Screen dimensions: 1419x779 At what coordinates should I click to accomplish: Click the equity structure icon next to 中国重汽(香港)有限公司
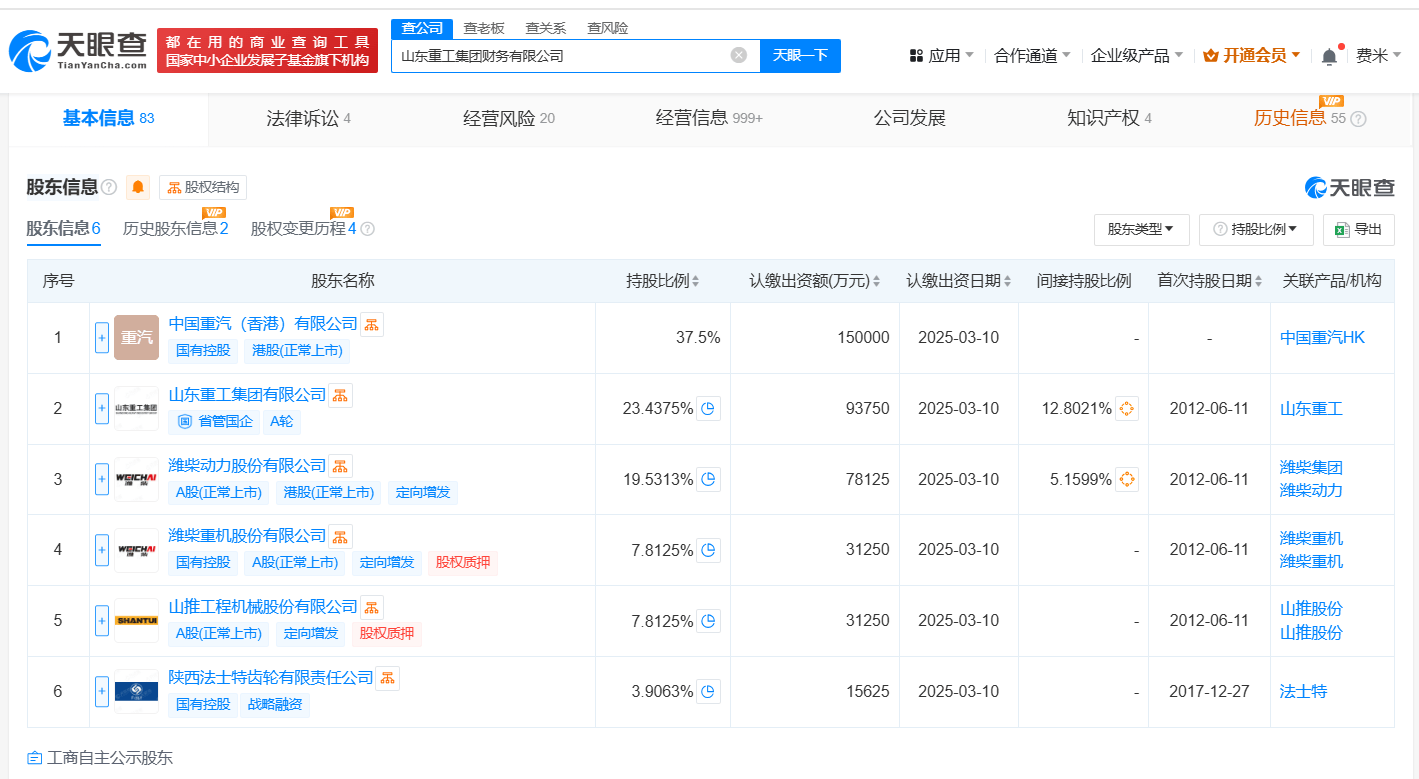[x=372, y=324]
